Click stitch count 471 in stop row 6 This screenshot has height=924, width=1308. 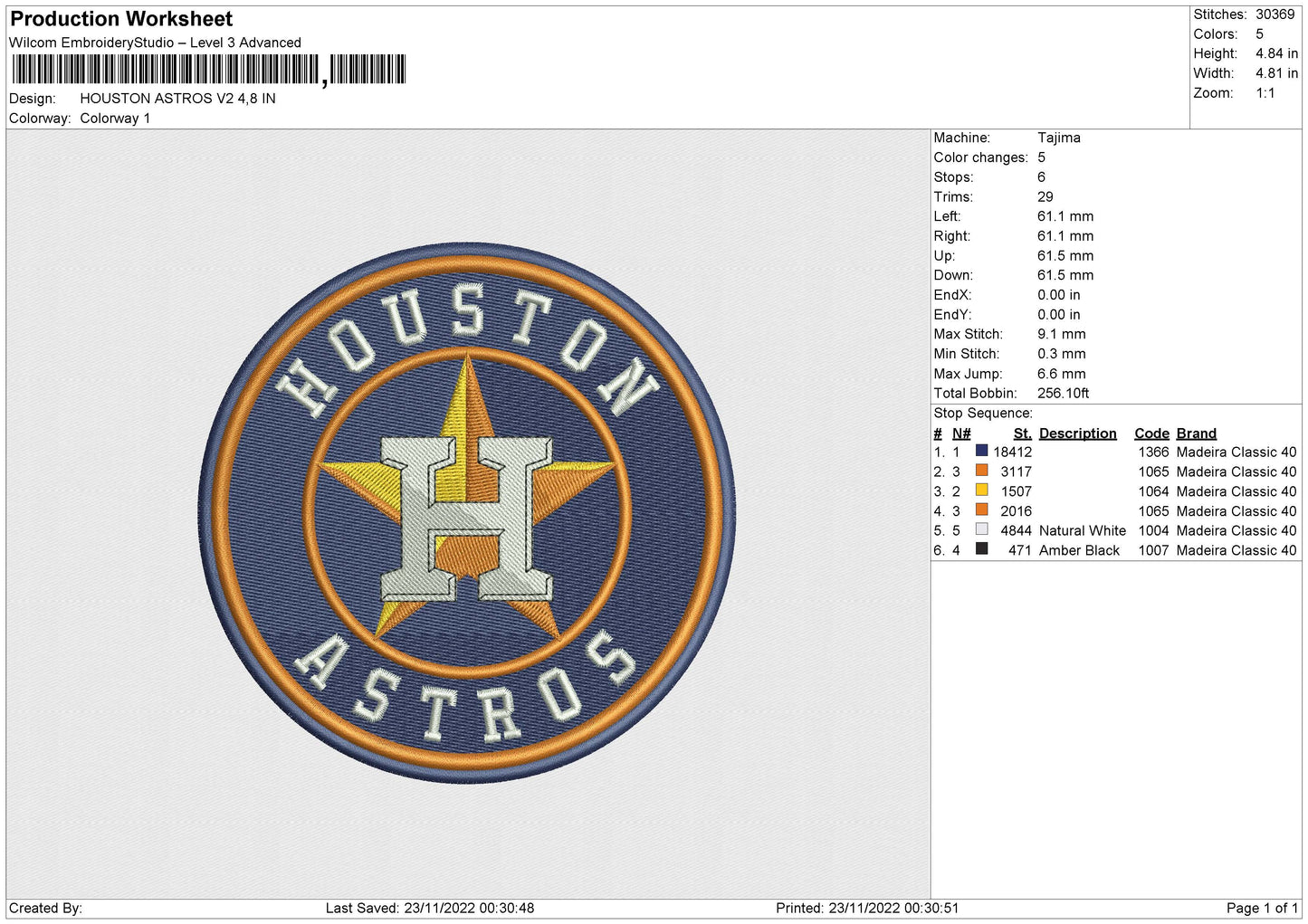point(1020,551)
